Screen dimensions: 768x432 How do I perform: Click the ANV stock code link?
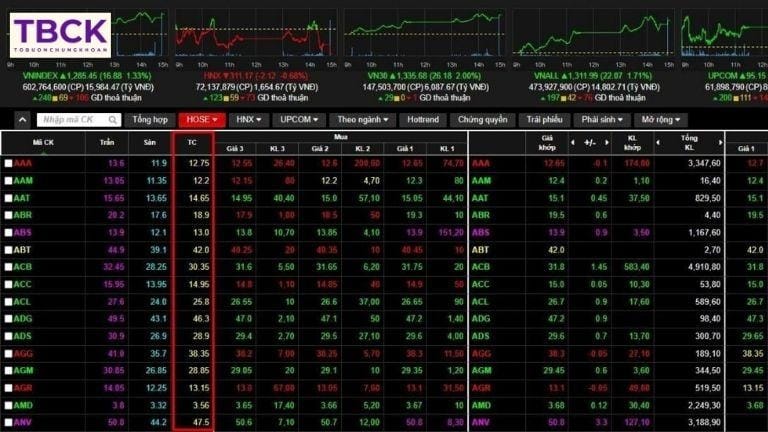click(23, 423)
